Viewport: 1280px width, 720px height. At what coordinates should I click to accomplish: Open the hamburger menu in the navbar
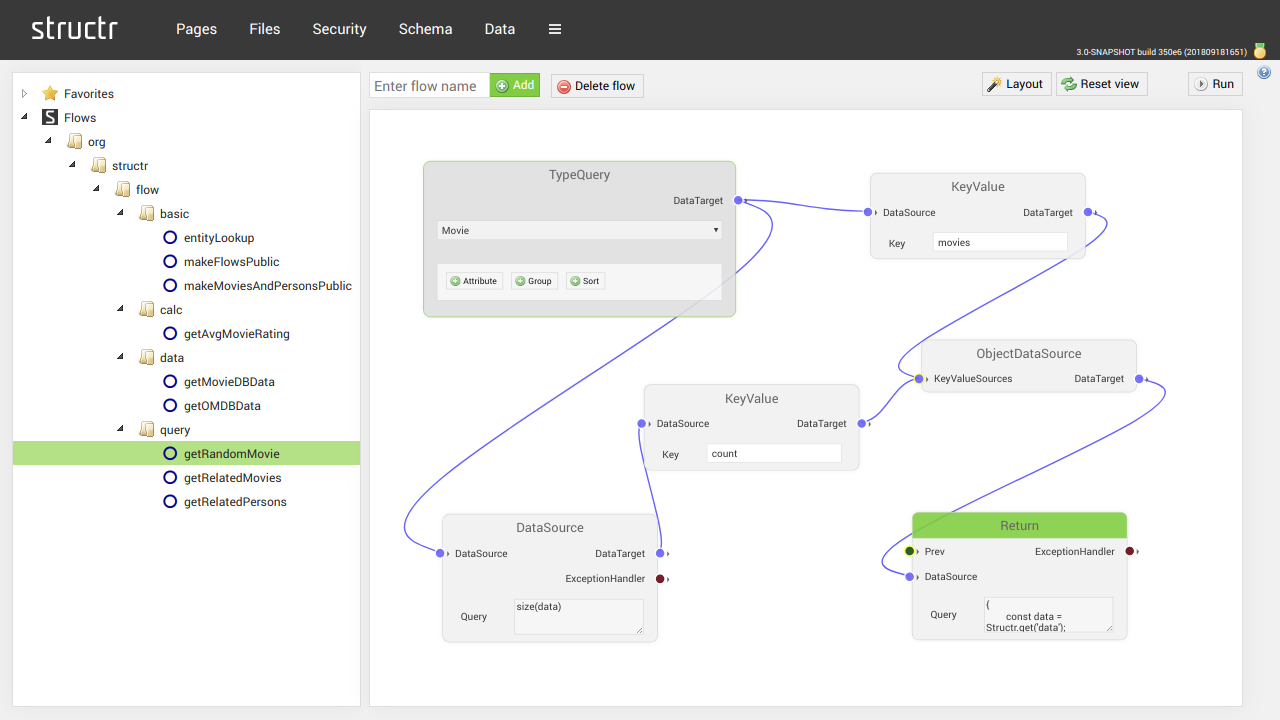554,29
